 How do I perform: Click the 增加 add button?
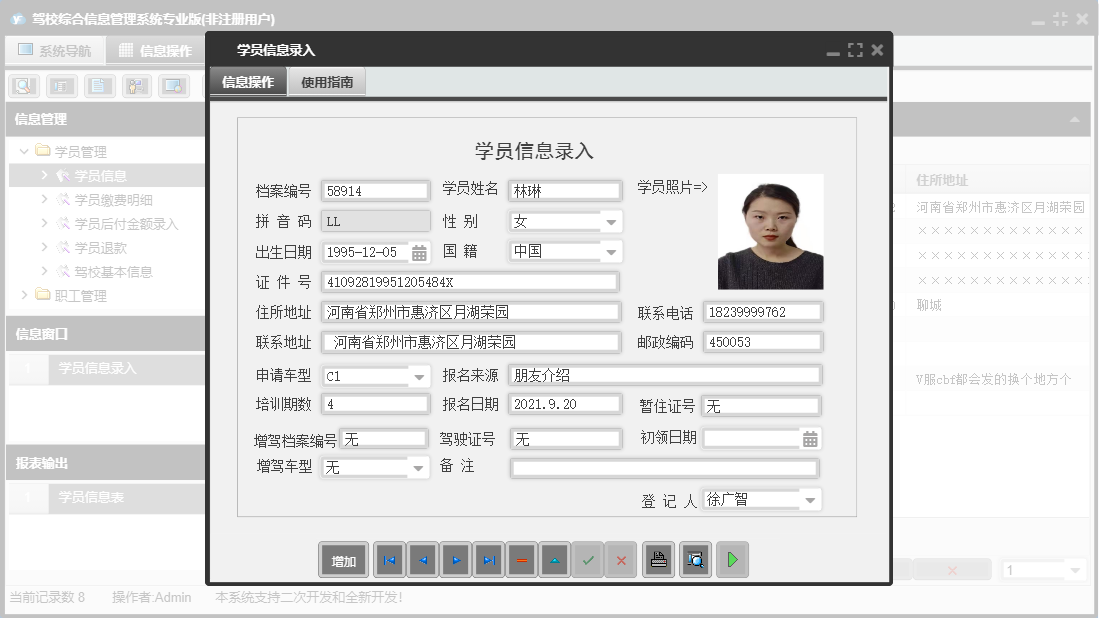pos(343,560)
